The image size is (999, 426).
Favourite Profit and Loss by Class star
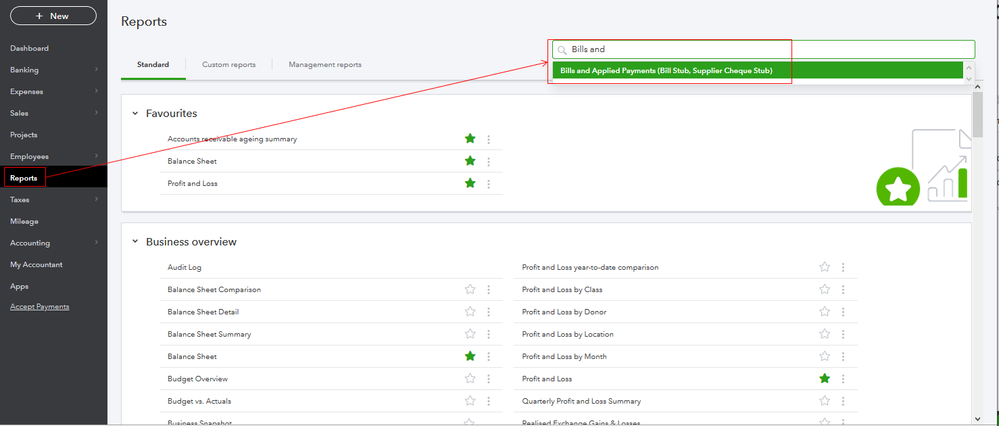[824, 289]
